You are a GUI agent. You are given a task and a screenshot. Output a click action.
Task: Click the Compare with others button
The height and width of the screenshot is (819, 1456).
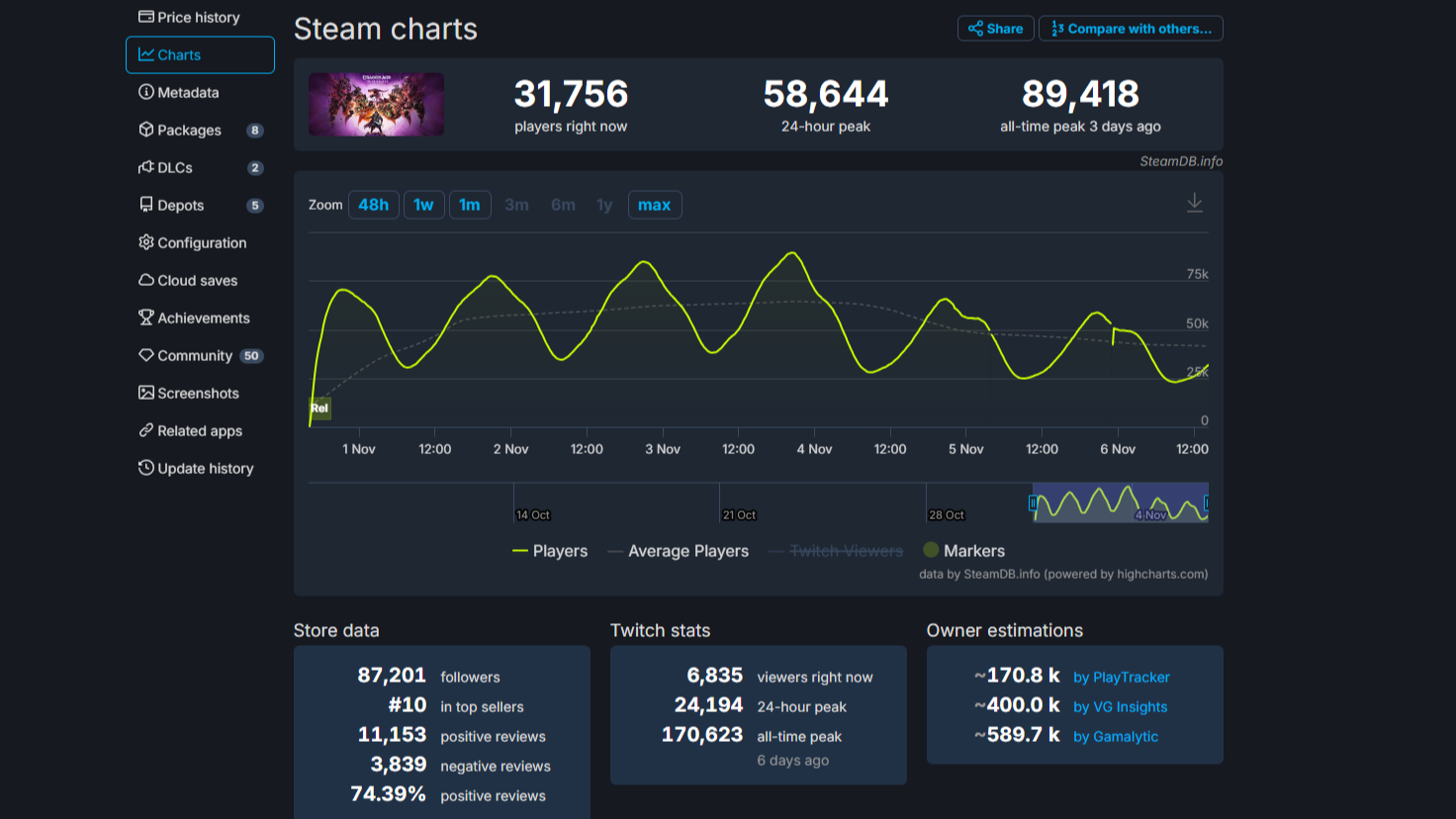pyautogui.click(x=1131, y=29)
